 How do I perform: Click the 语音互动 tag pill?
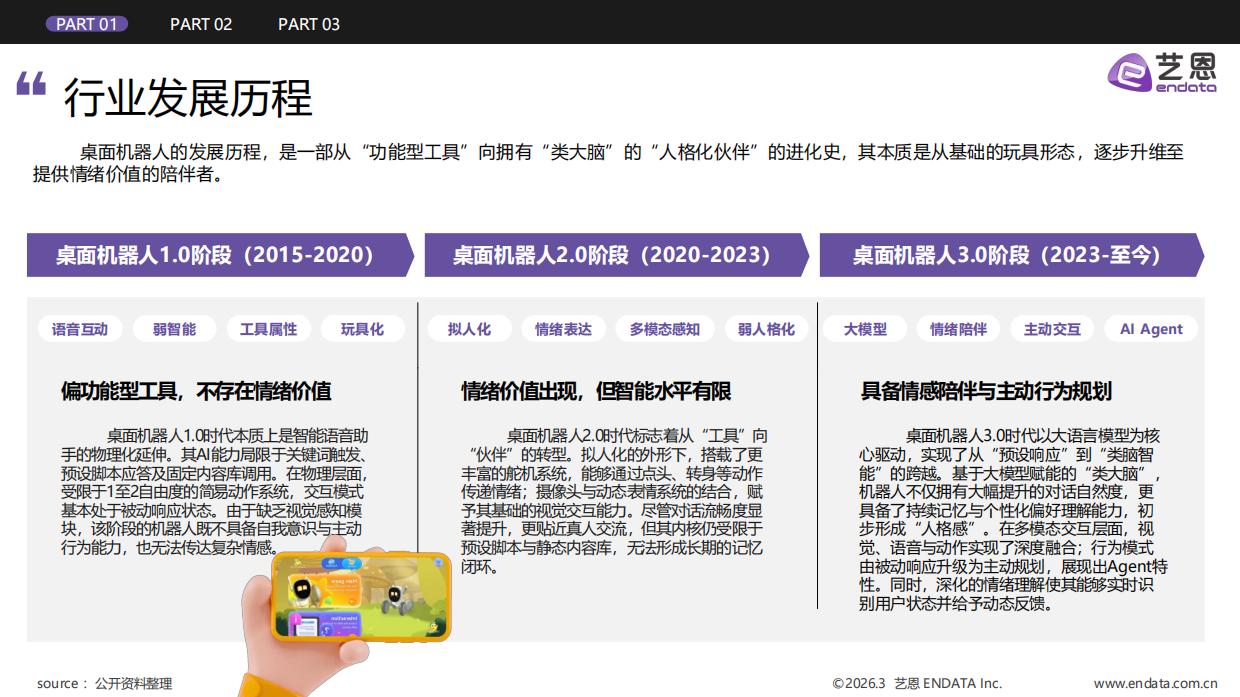[x=79, y=328]
